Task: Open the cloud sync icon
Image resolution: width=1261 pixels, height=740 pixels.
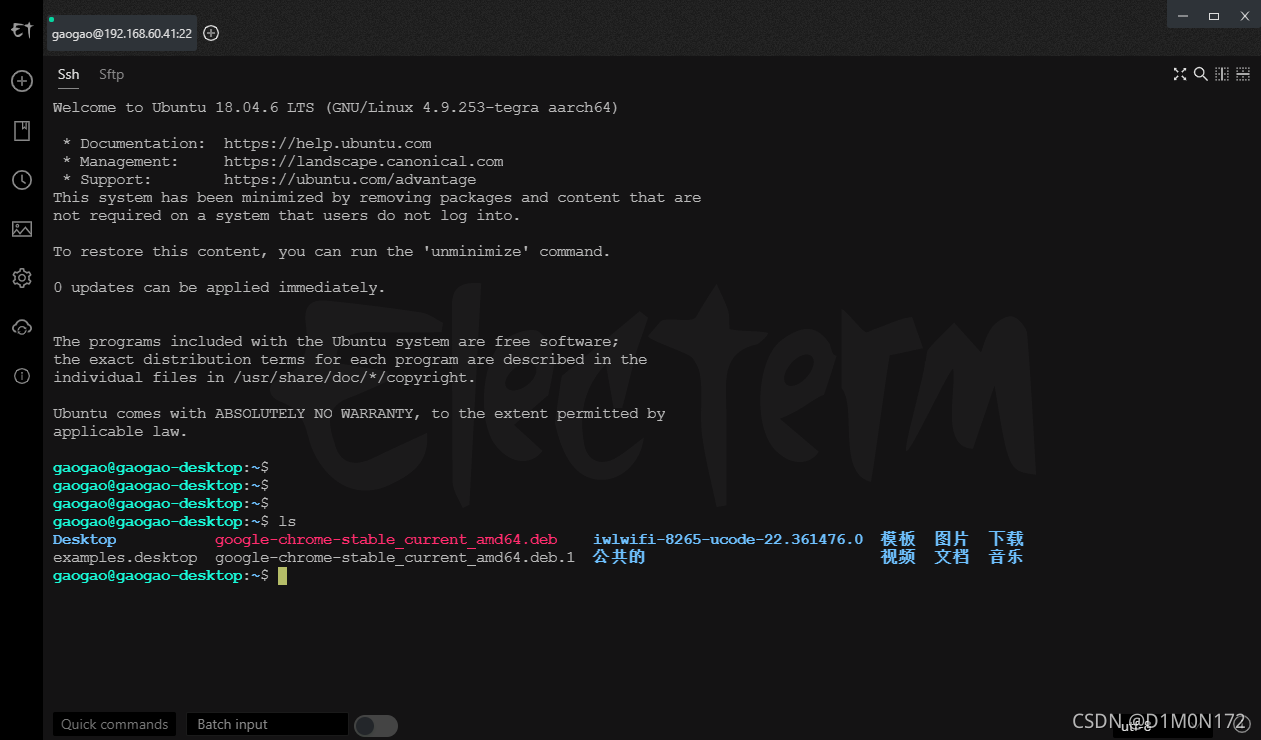Action: 22,327
